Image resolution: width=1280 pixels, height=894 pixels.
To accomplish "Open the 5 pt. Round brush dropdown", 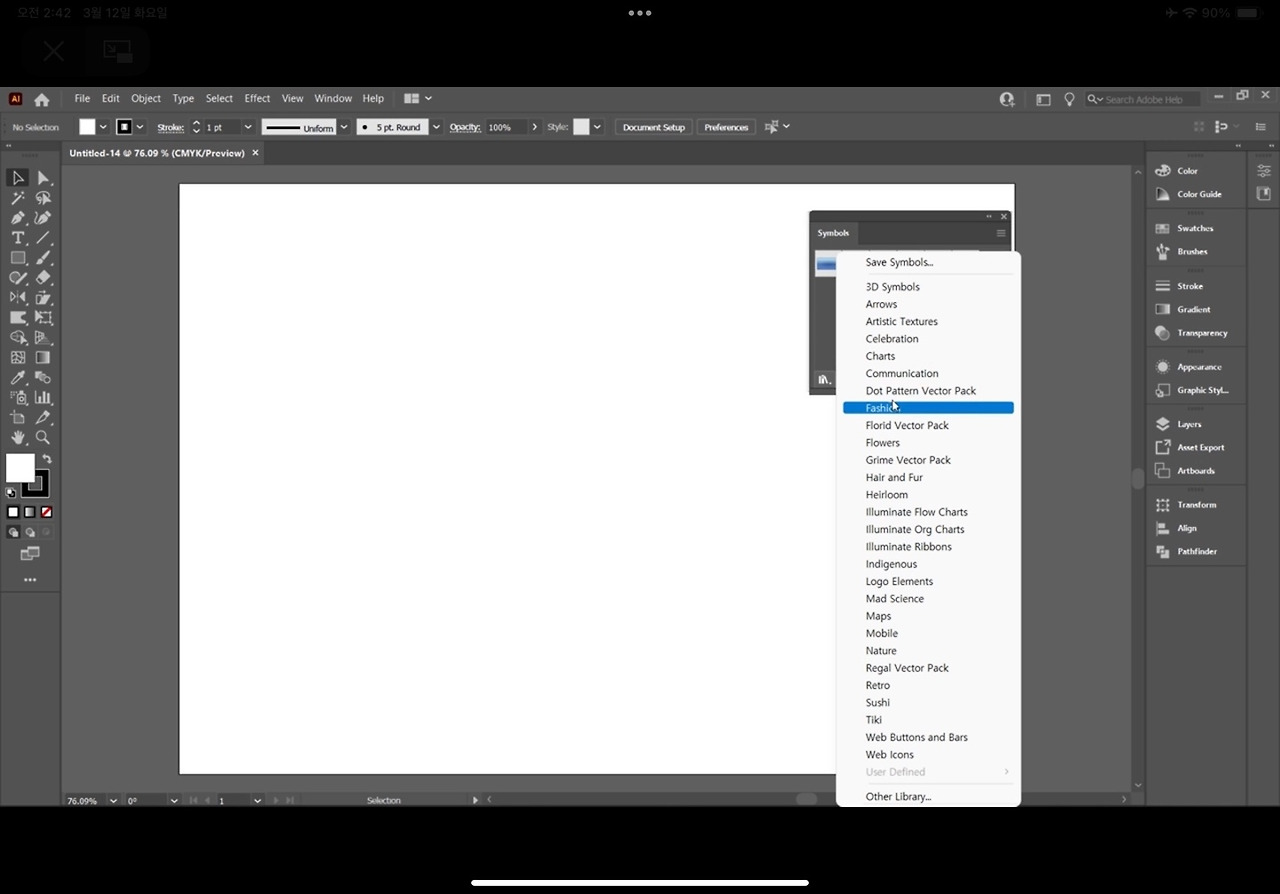I will click(436, 127).
